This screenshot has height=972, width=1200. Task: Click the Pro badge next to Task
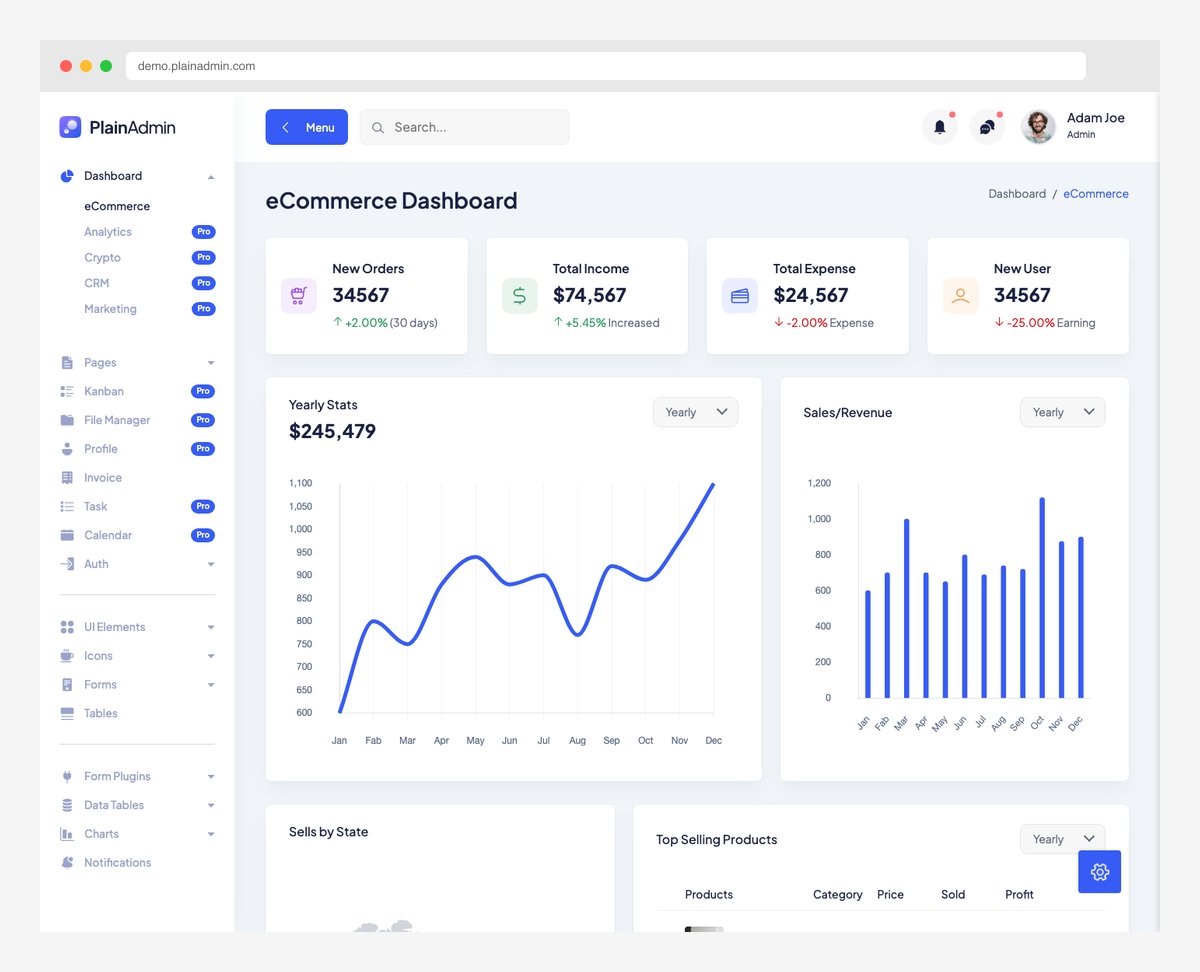(203, 506)
